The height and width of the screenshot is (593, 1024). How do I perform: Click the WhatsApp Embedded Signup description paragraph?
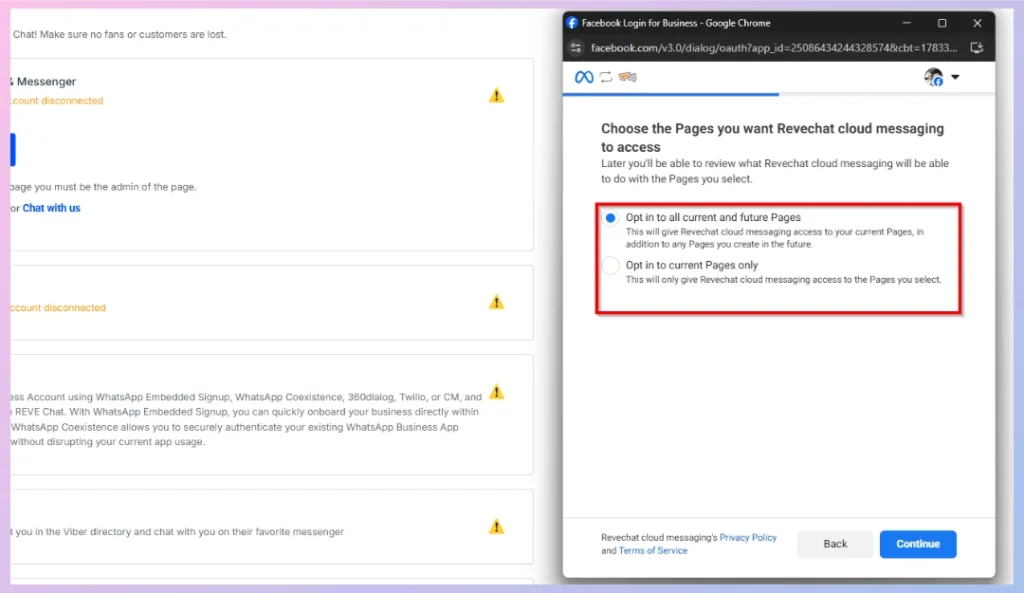(246, 419)
